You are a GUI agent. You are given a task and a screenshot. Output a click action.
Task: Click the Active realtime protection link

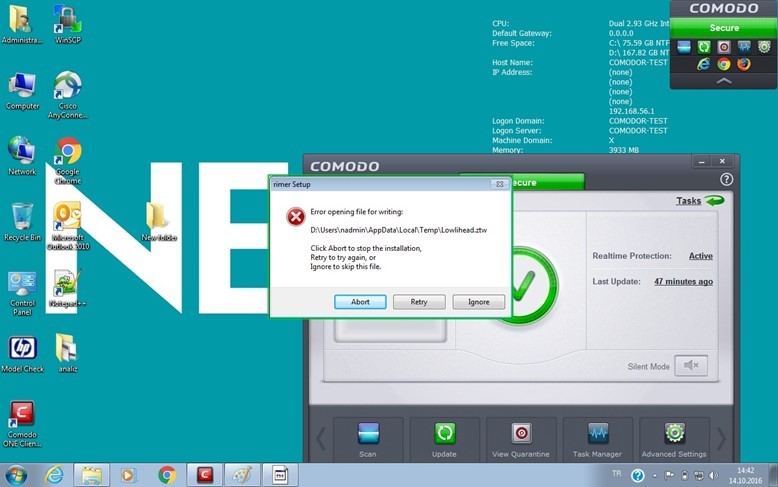coord(700,256)
